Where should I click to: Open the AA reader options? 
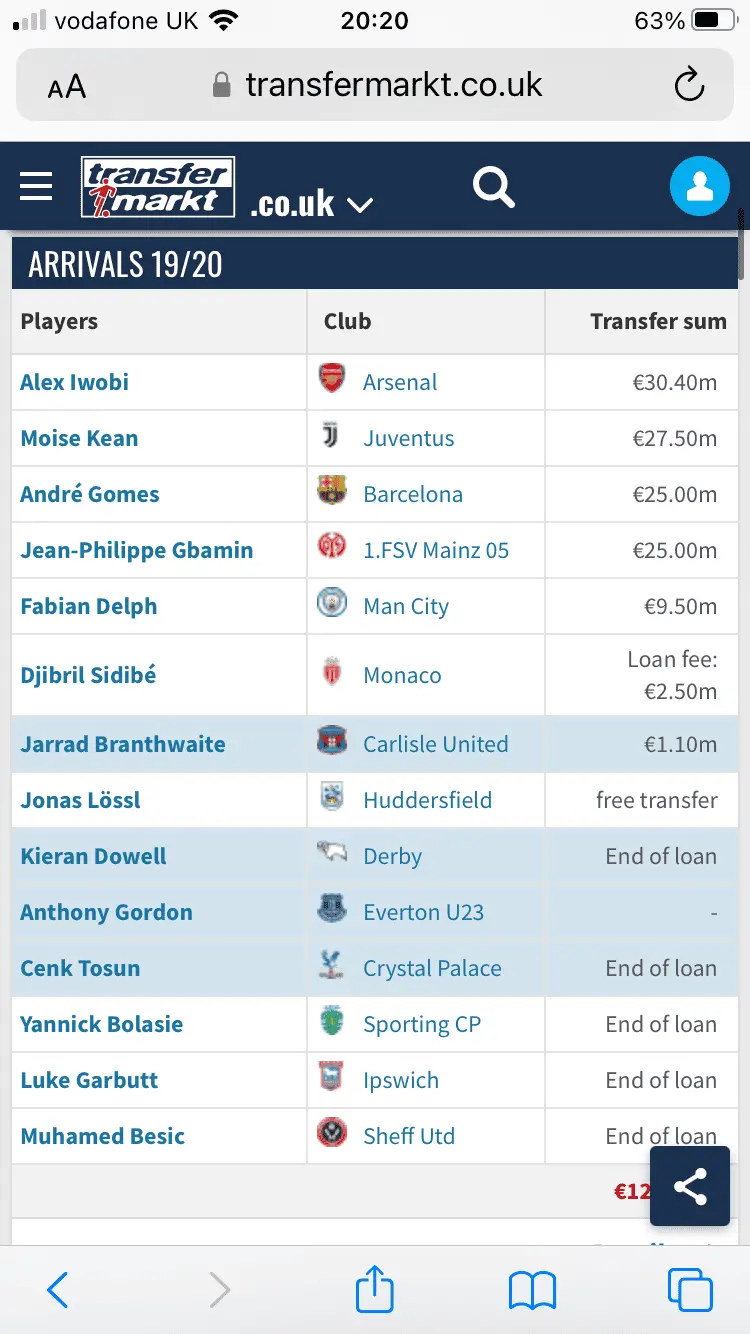(67, 87)
